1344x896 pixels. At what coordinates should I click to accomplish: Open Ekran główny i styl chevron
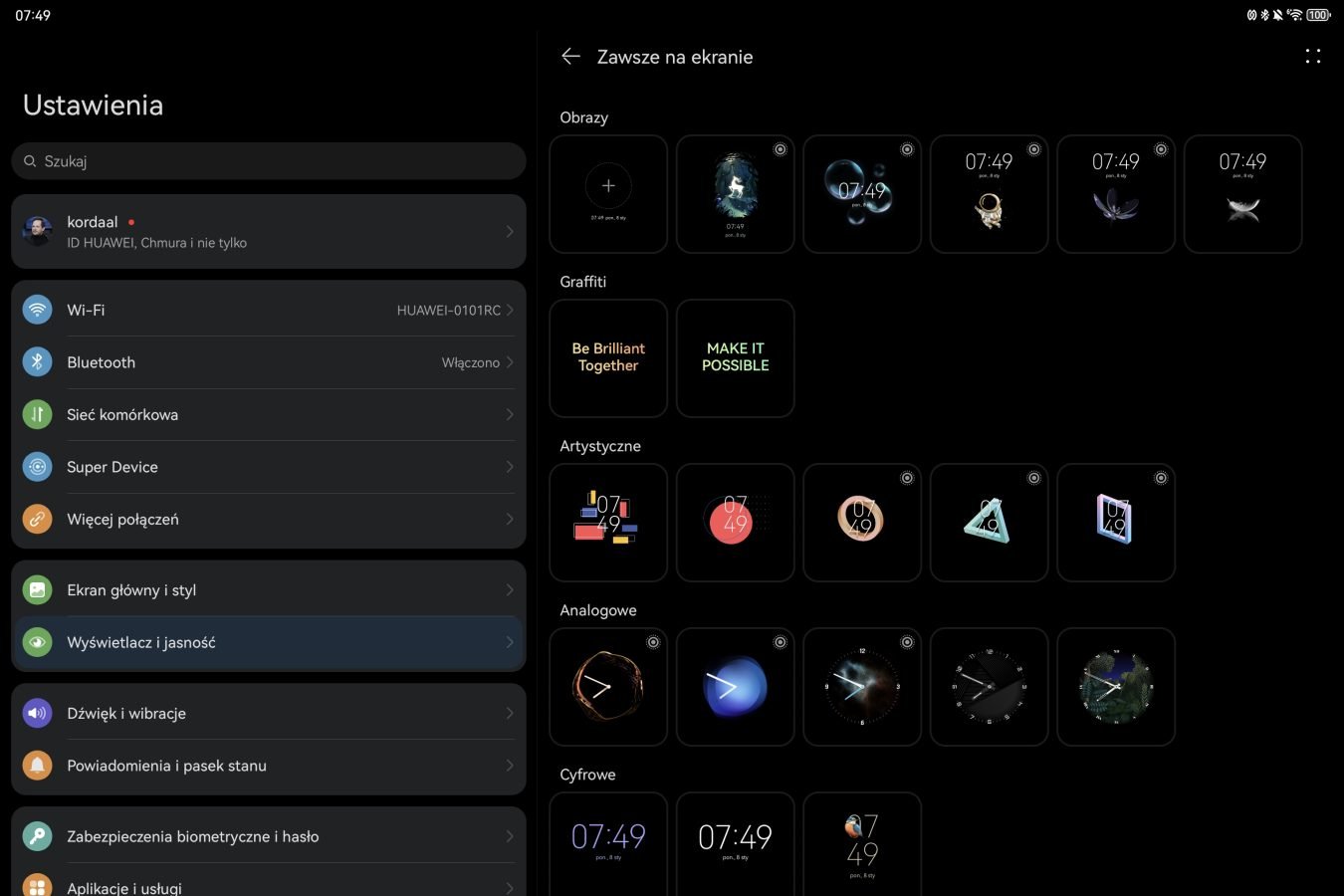coord(509,590)
